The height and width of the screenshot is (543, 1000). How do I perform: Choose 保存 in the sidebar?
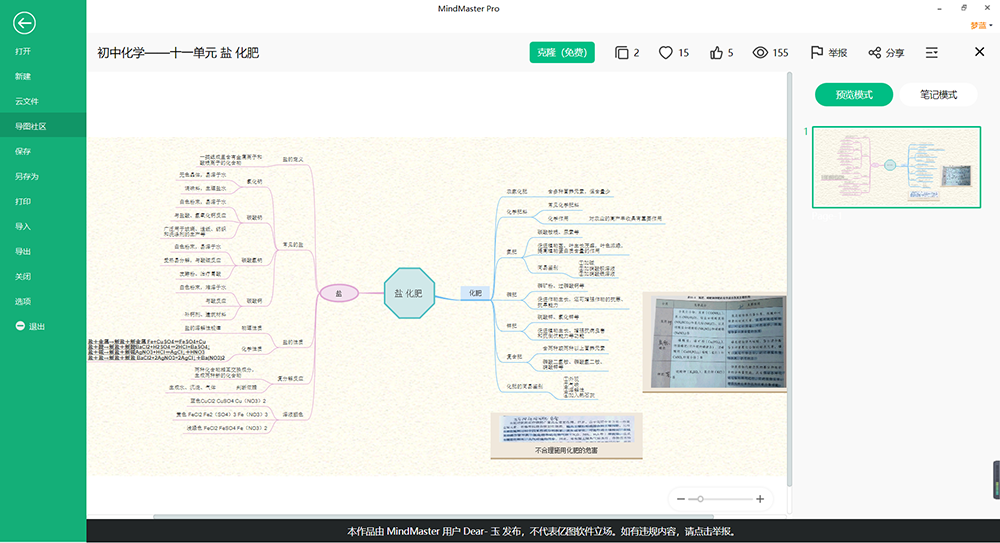pos(23,151)
